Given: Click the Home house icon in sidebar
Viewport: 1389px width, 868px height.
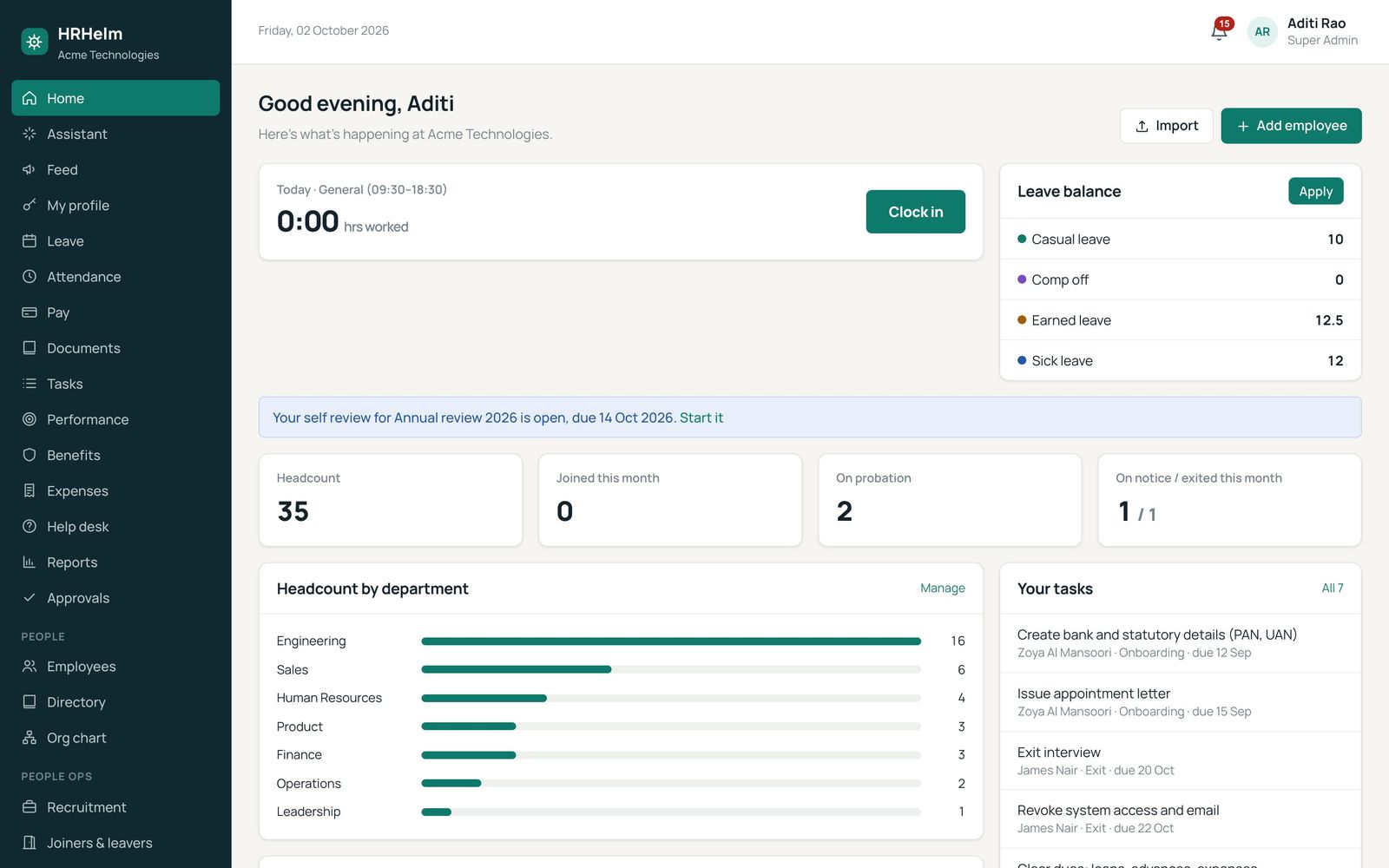Looking at the screenshot, I should (x=30, y=98).
